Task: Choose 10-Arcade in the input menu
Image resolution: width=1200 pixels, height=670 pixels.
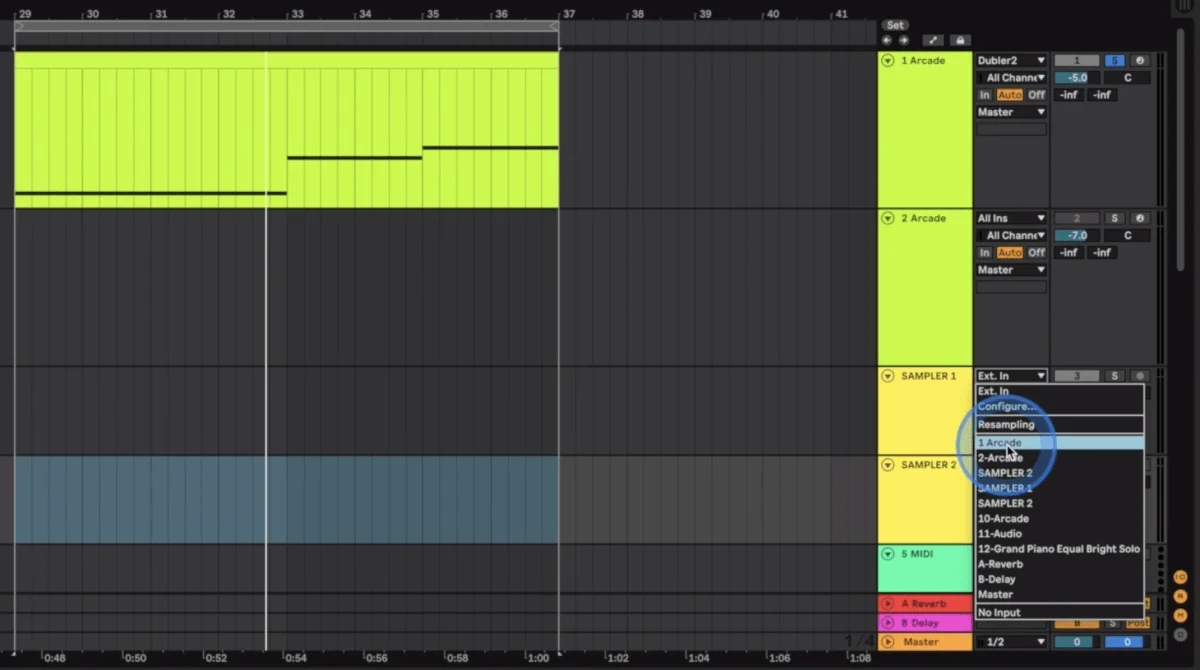Action: click(1059, 519)
